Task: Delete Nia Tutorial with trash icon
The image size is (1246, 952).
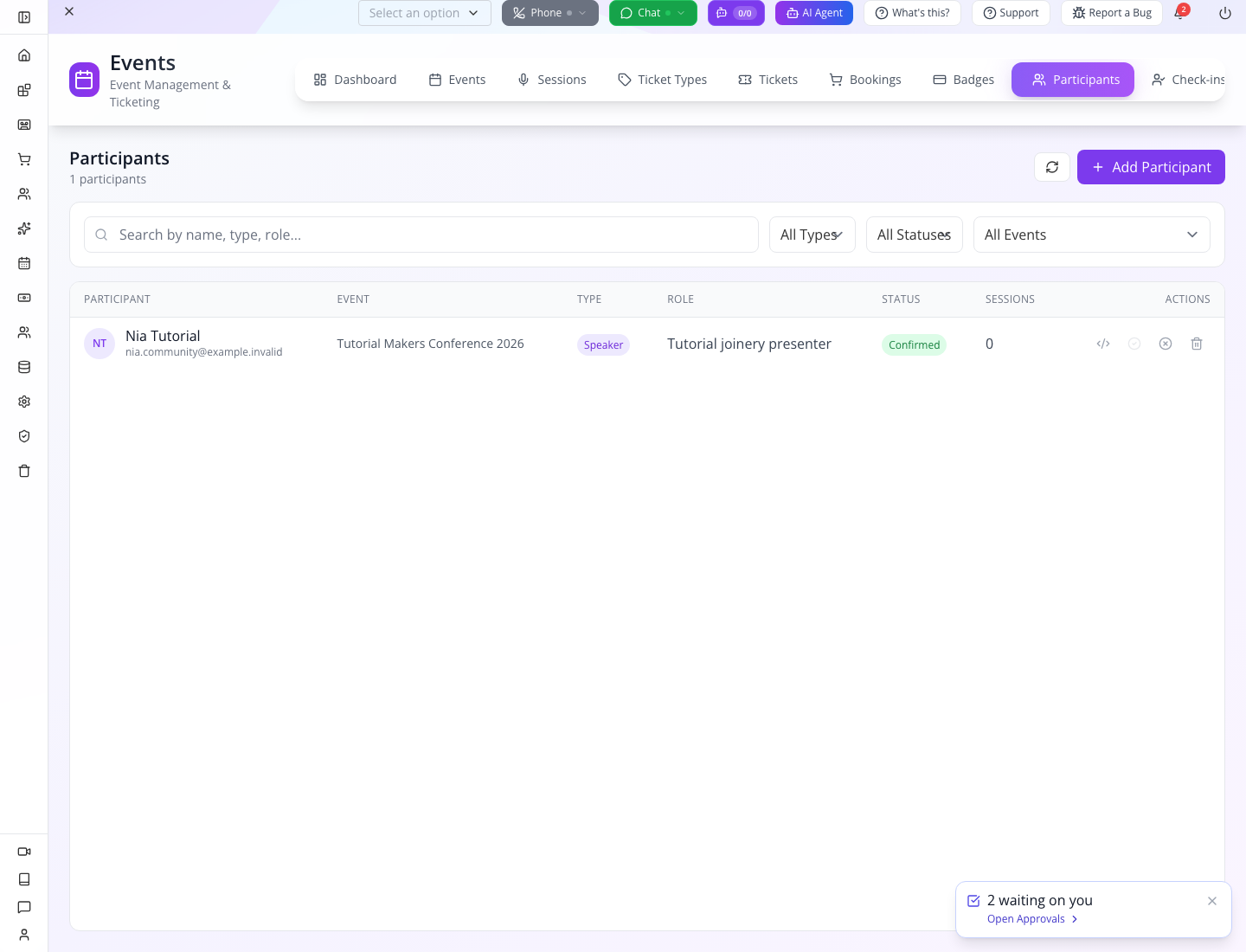Action: pyautogui.click(x=1197, y=344)
